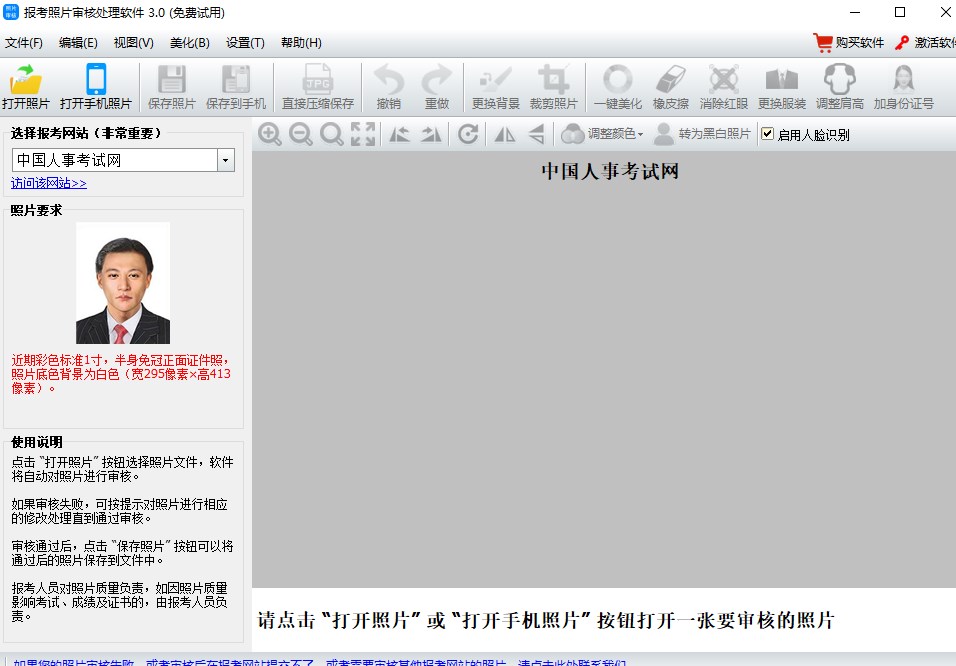
Task: Select the 更换背景 background replacement tool
Action: click(494, 86)
